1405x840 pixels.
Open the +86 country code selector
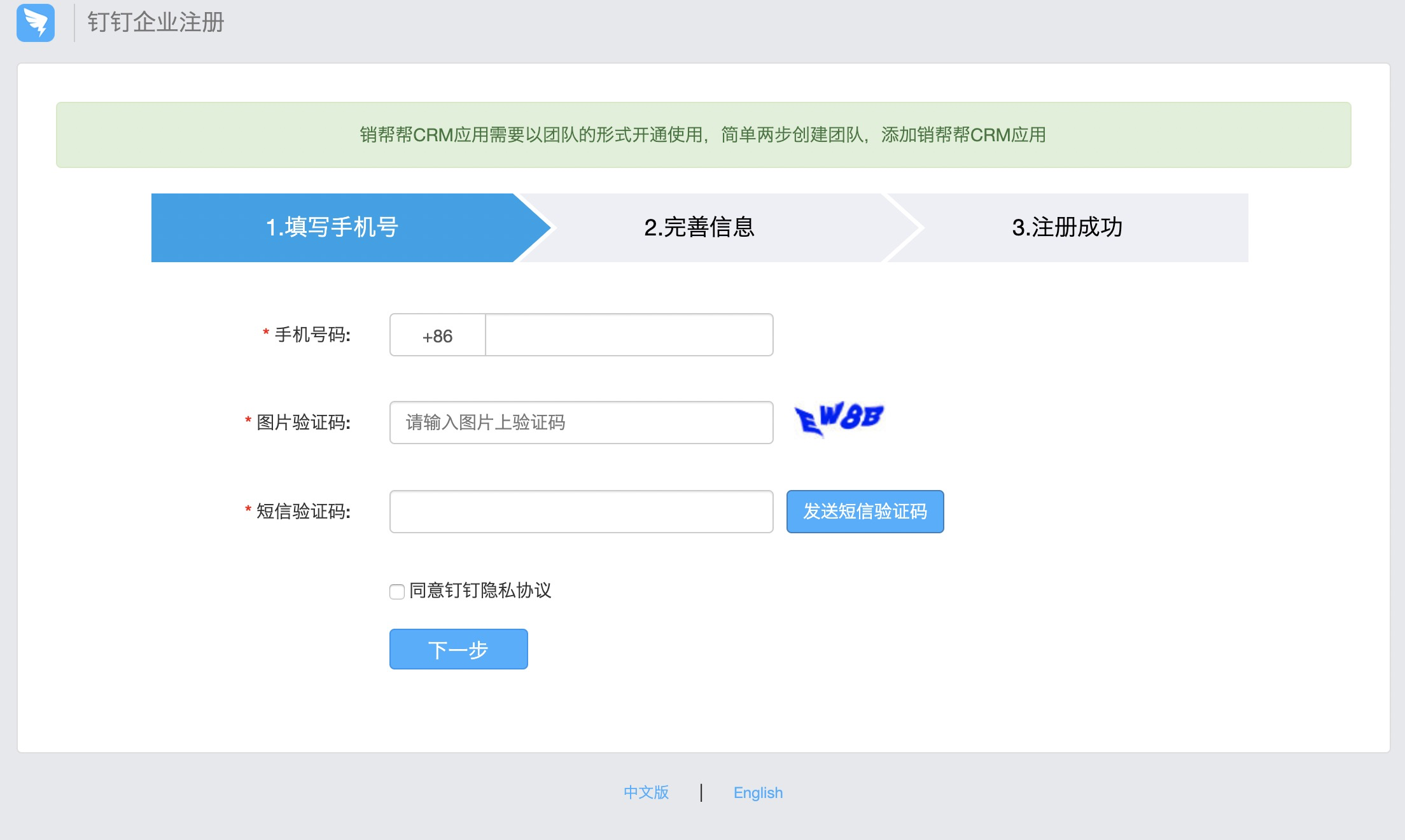[x=438, y=335]
